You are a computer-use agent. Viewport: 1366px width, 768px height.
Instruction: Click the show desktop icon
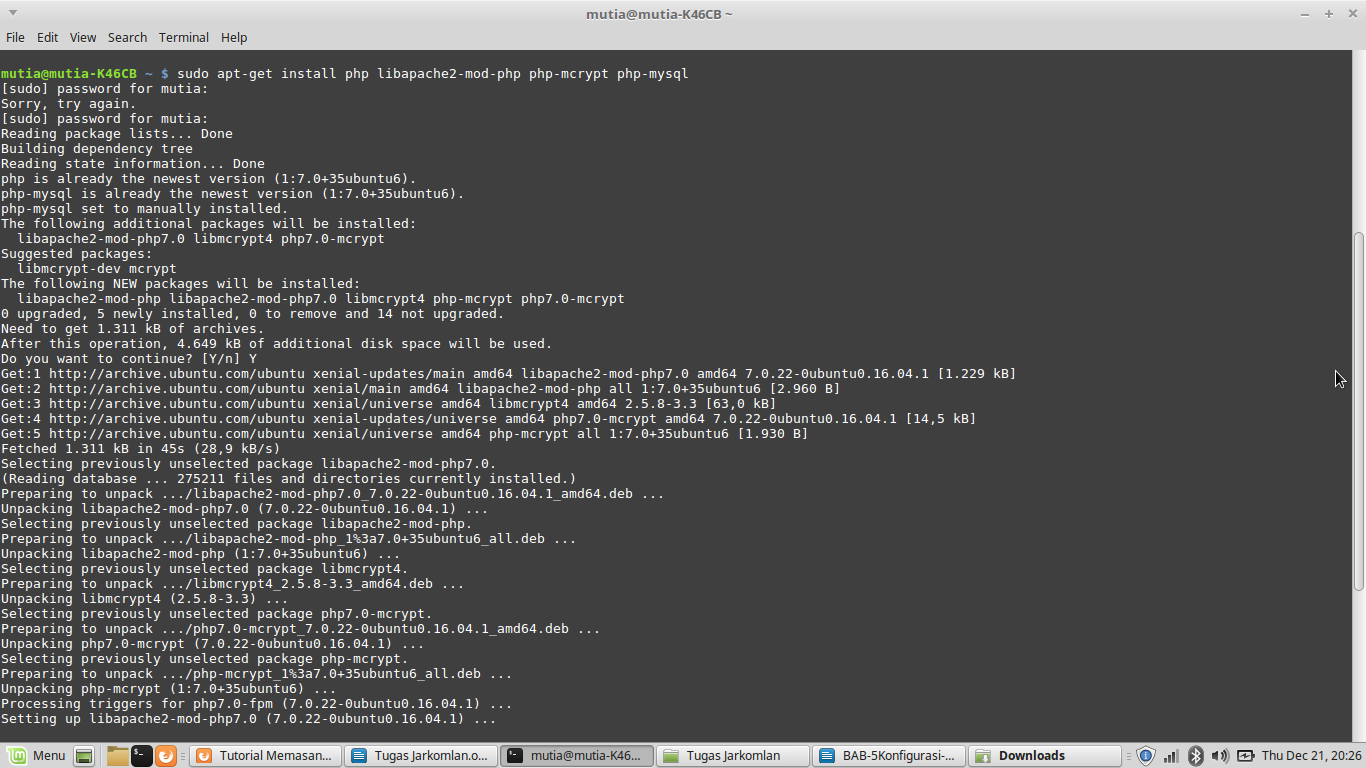click(85, 755)
